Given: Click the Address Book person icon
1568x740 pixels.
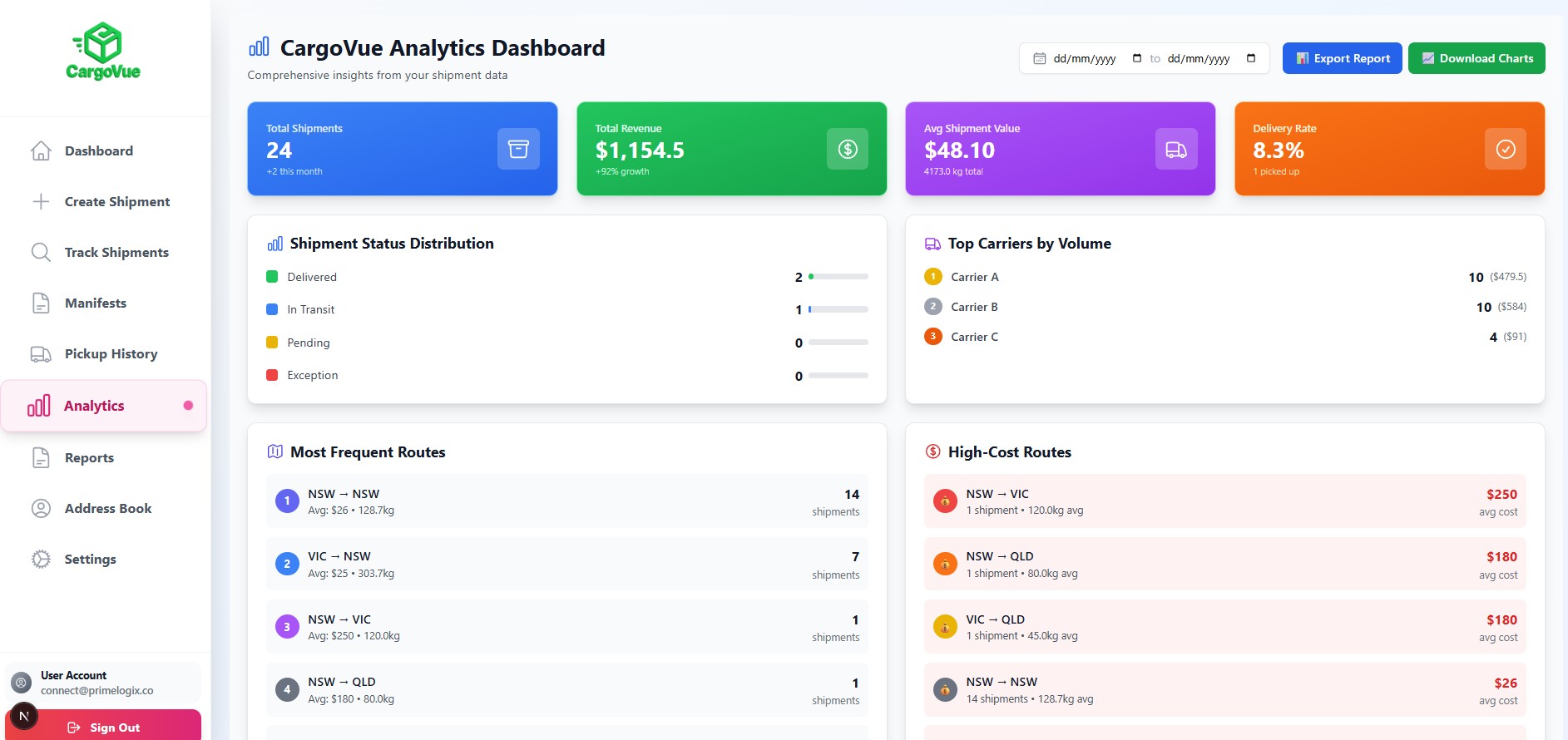Looking at the screenshot, I should click(x=41, y=508).
